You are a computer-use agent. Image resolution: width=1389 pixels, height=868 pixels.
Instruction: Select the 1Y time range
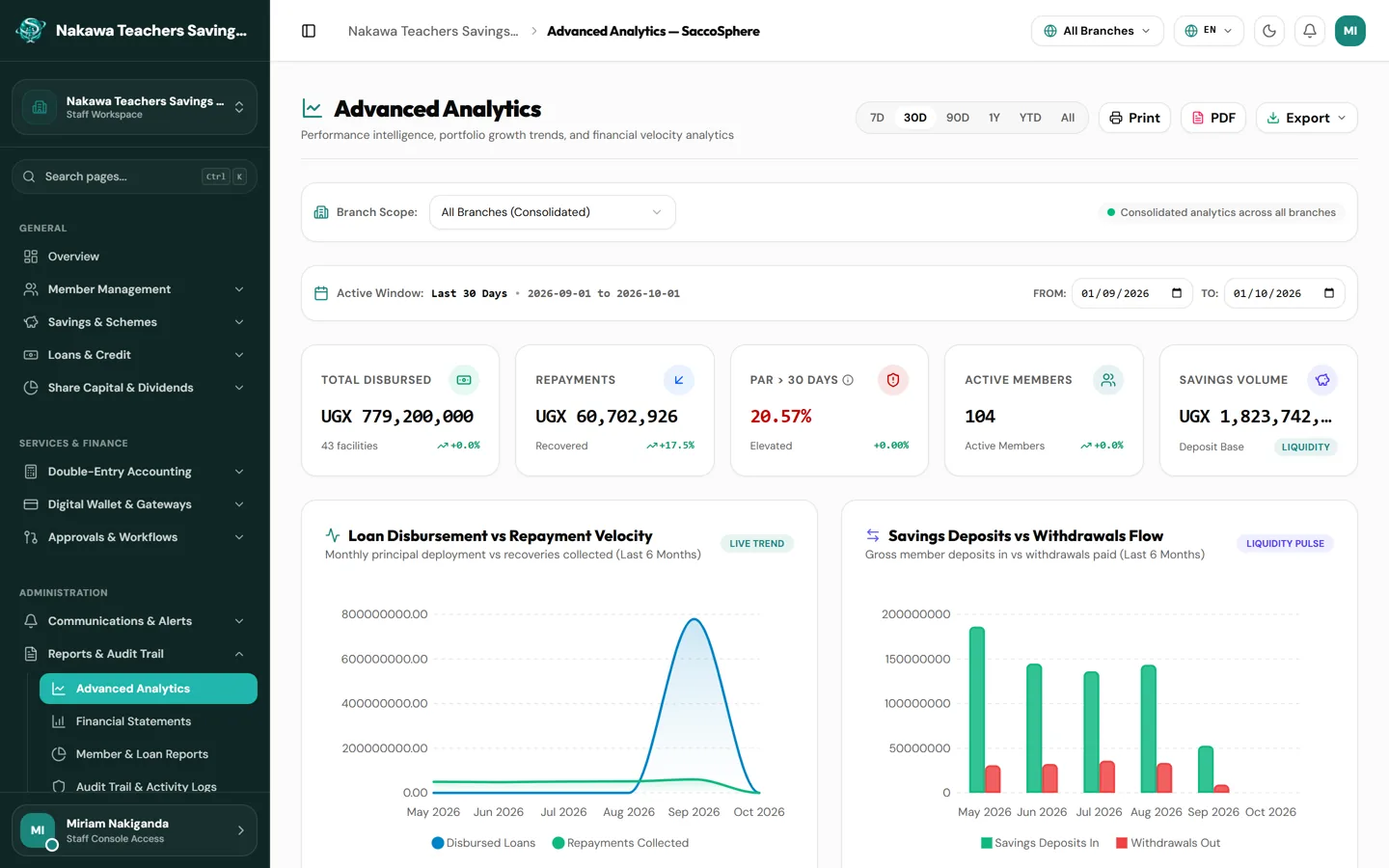point(994,118)
